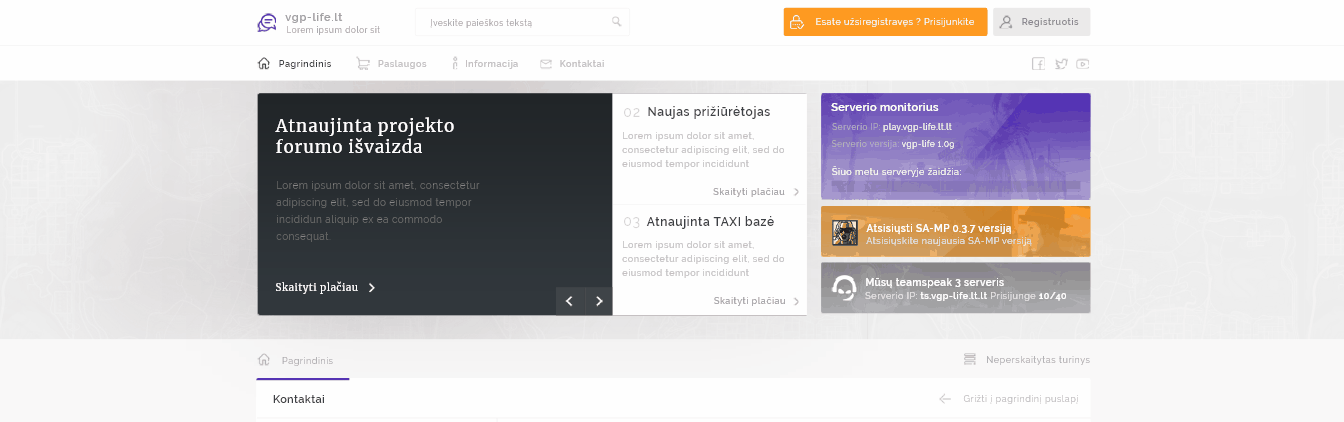
Task: Click the icon beside Neperskaitytas turinys
Action: [969, 359]
